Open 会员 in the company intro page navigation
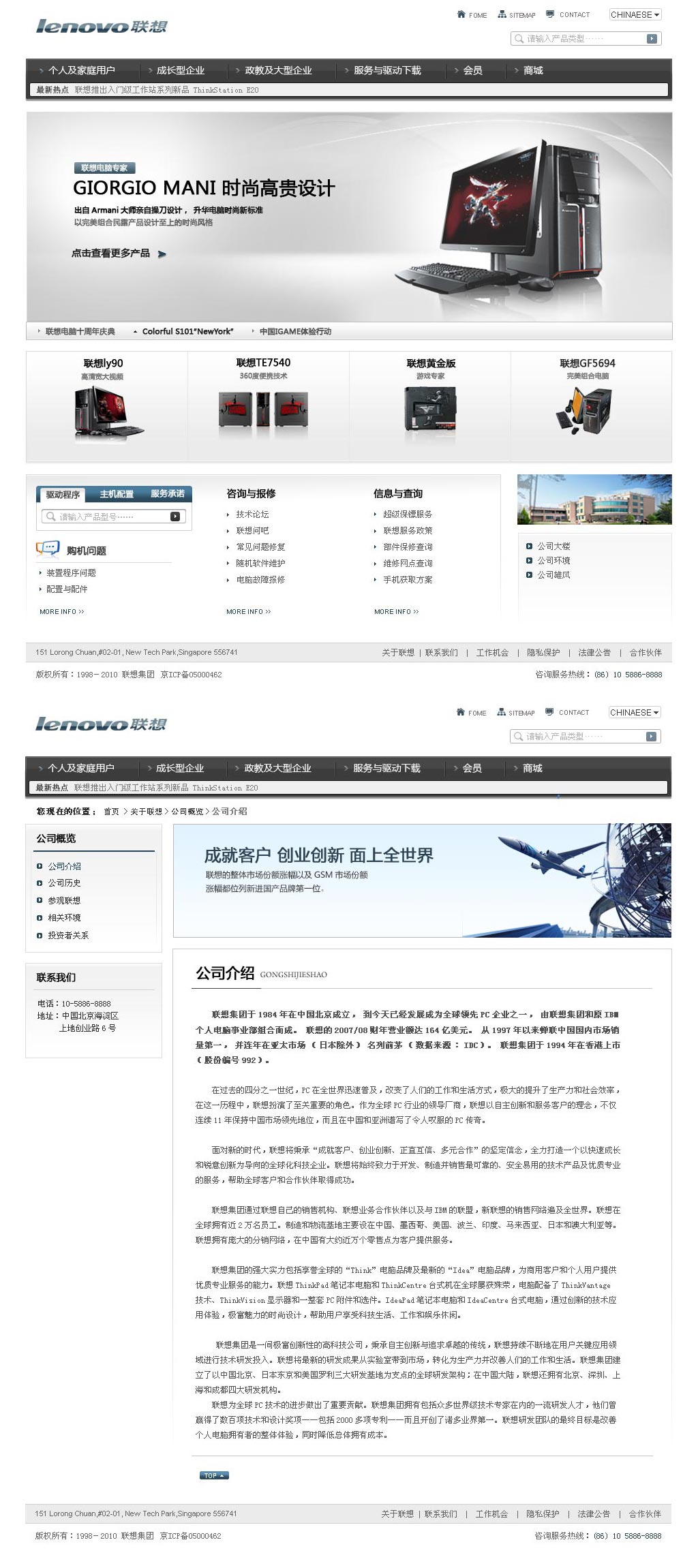 pos(472,768)
